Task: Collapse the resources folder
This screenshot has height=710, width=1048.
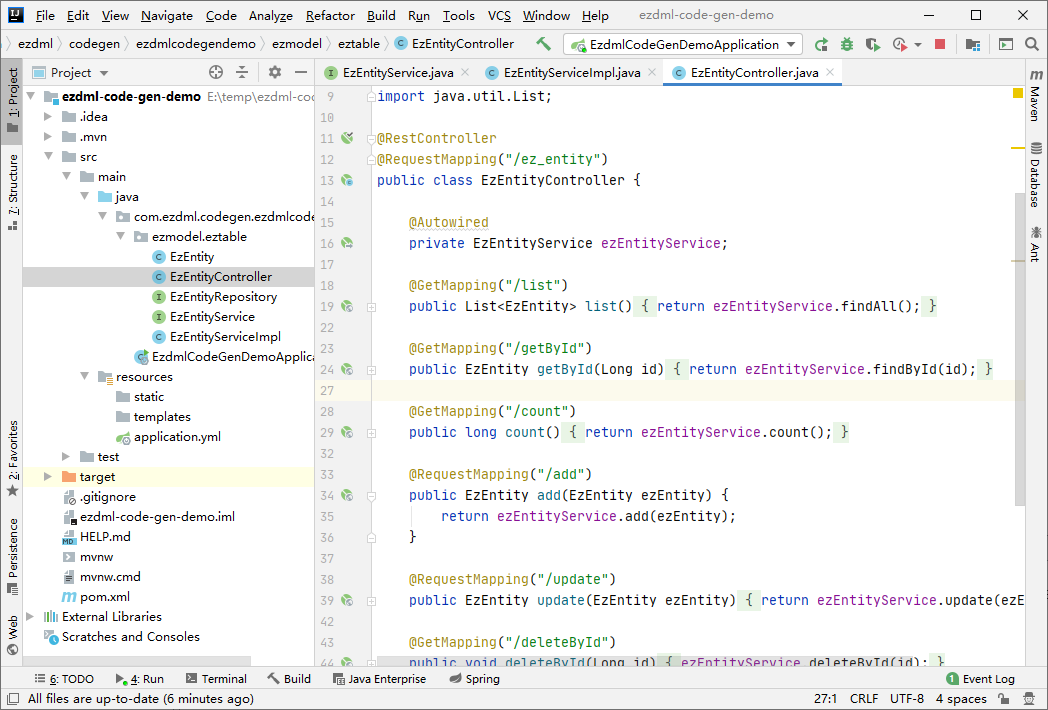Action: click(x=84, y=376)
